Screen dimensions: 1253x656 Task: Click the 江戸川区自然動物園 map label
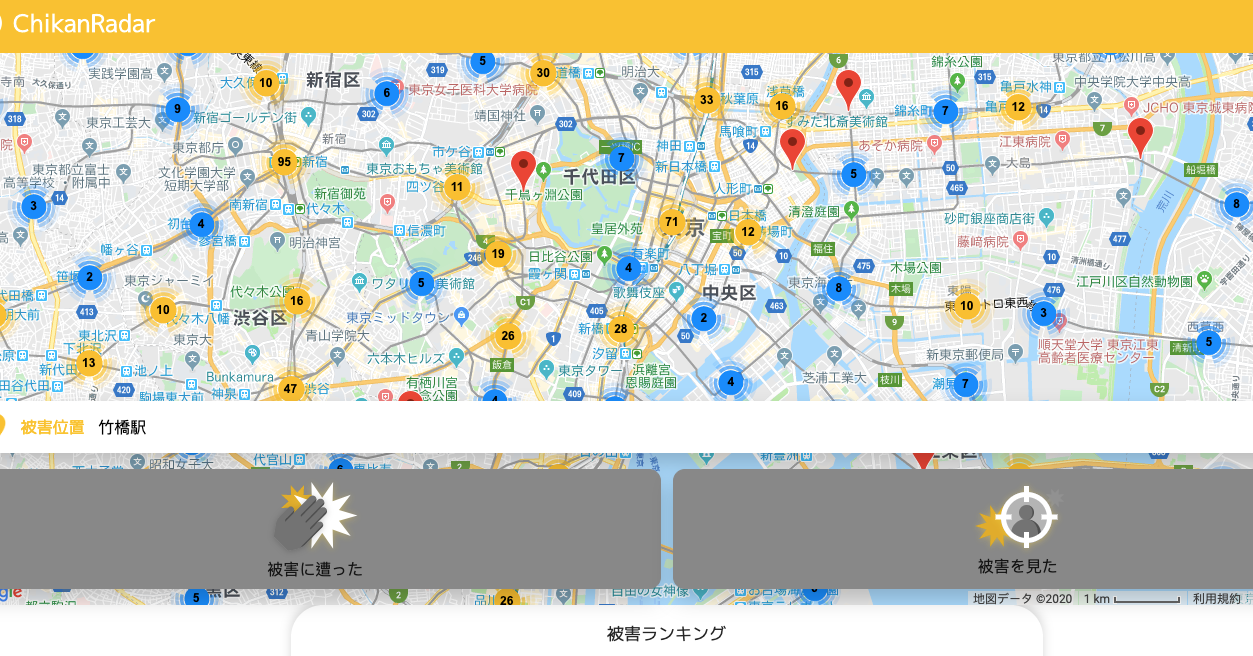click(x=1136, y=281)
